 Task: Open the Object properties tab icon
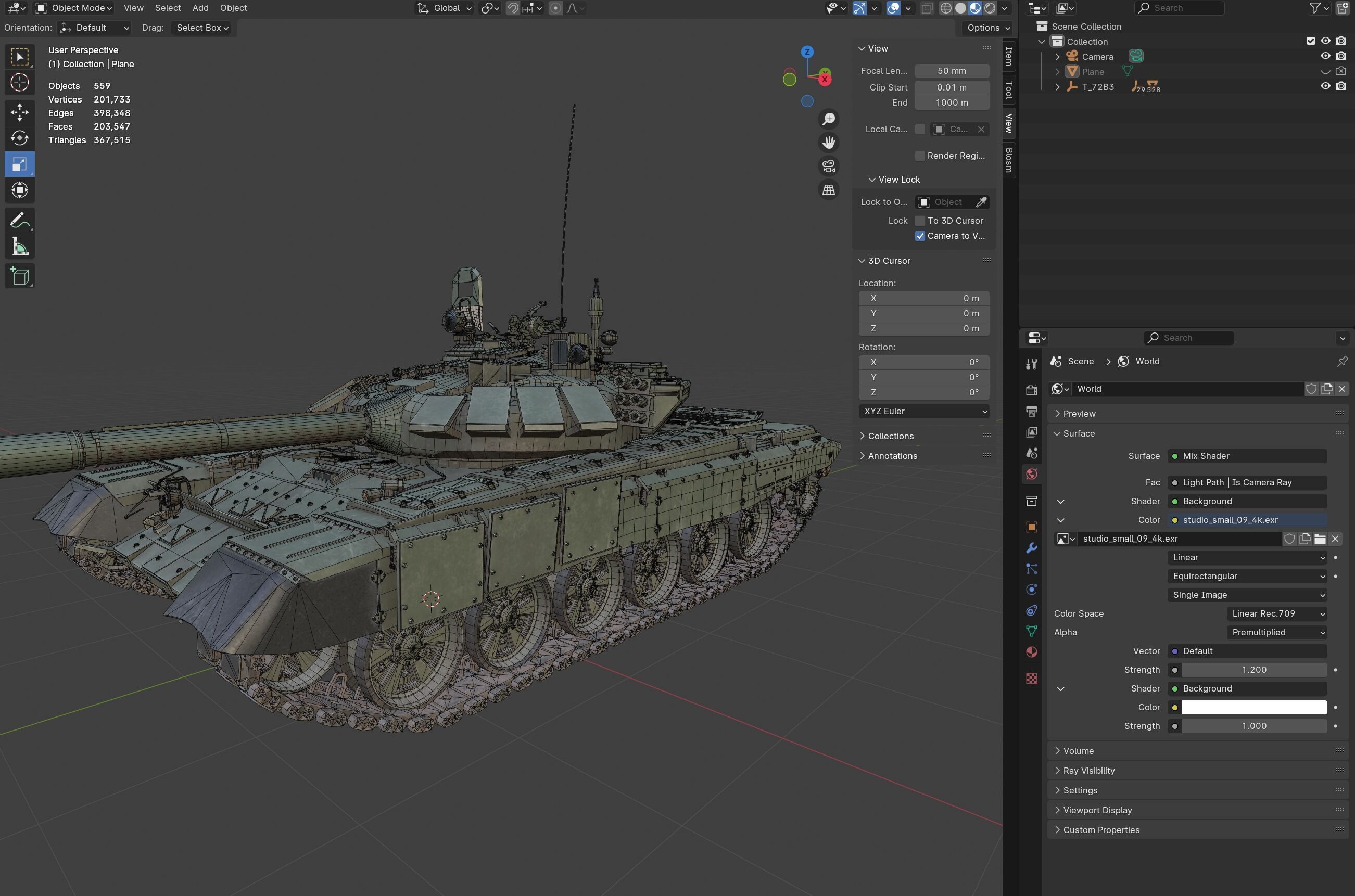(x=1031, y=527)
